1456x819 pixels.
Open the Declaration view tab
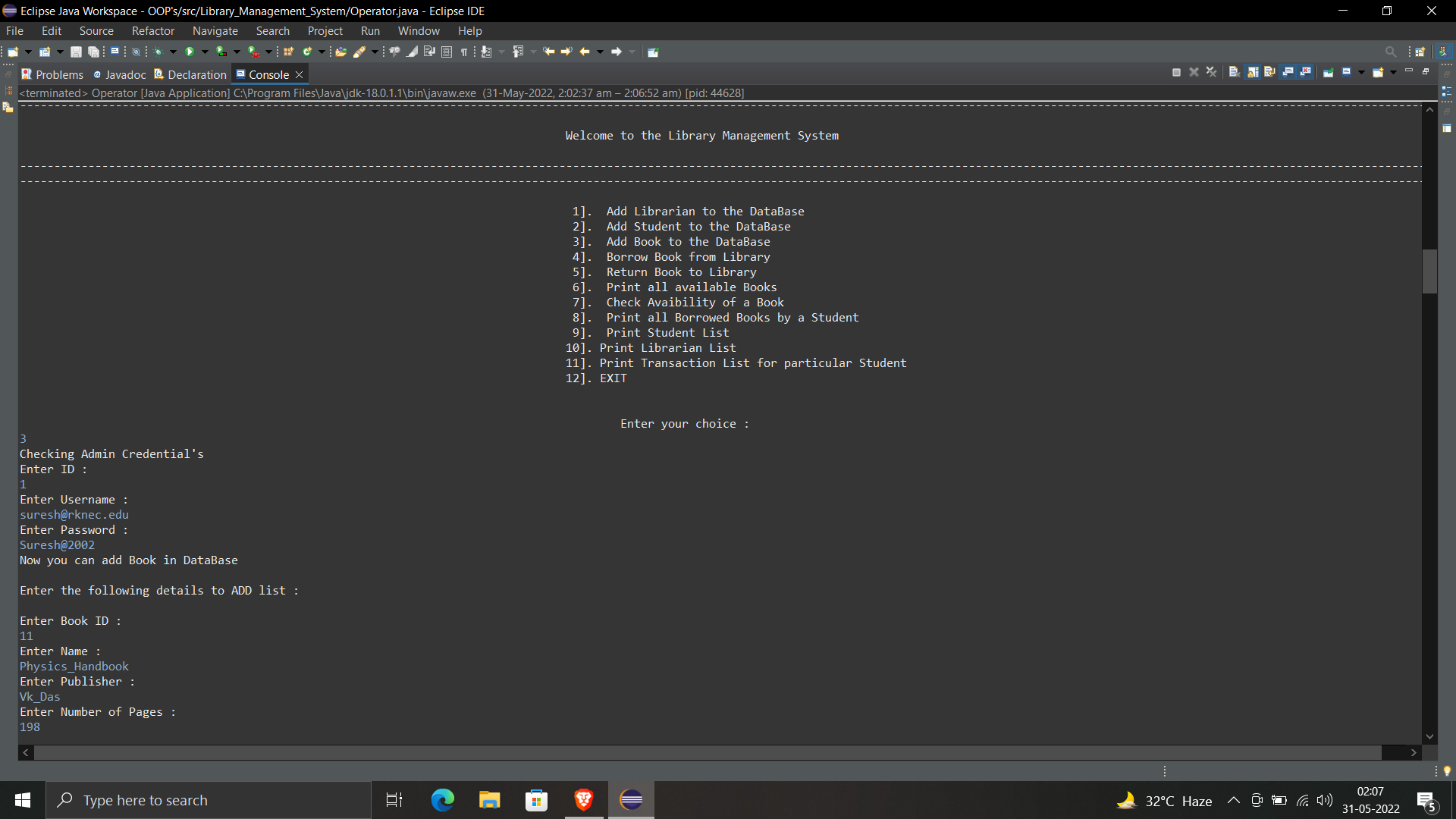pyautogui.click(x=190, y=74)
